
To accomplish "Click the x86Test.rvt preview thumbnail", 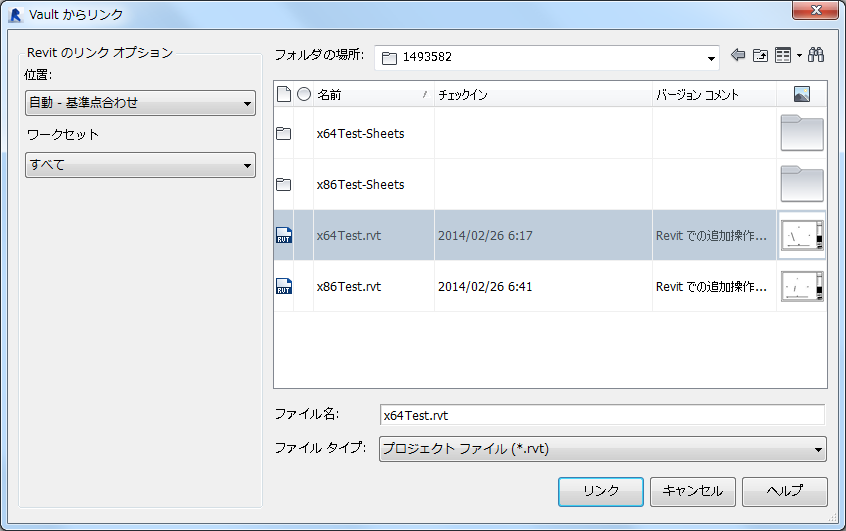I will [802, 286].
